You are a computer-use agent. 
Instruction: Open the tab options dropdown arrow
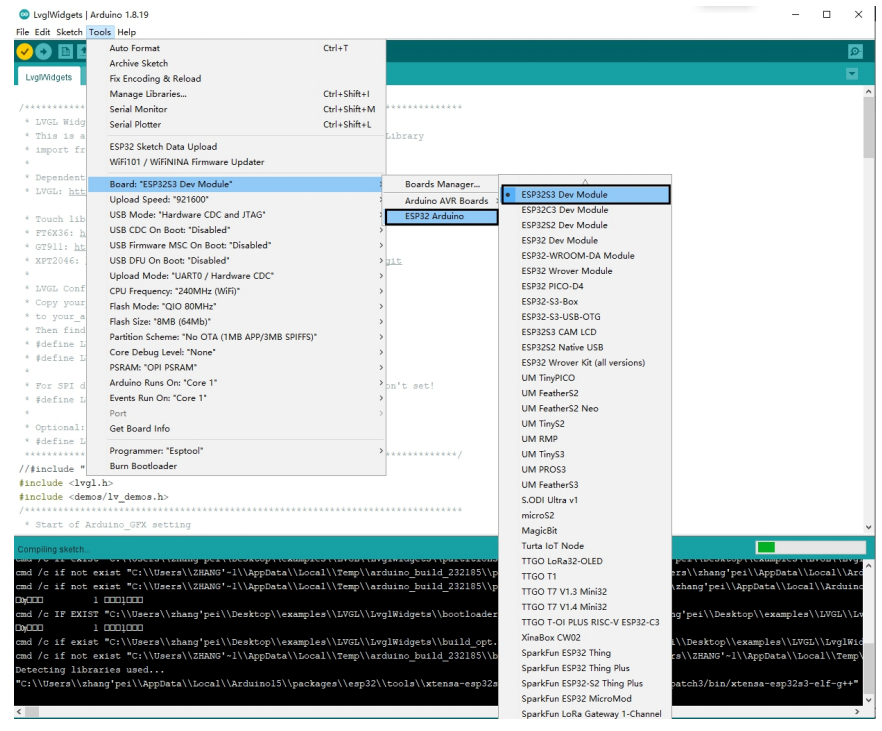pos(852,74)
